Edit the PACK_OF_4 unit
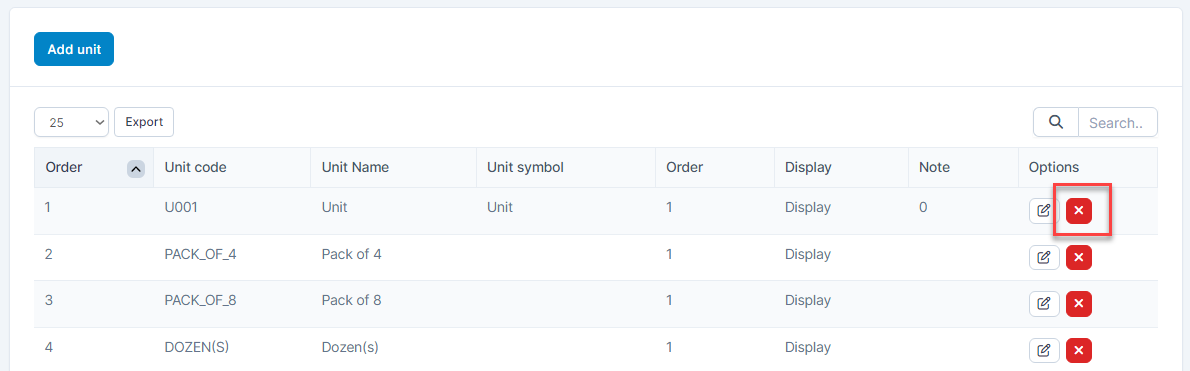The height and width of the screenshot is (371, 1190). (x=1044, y=258)
